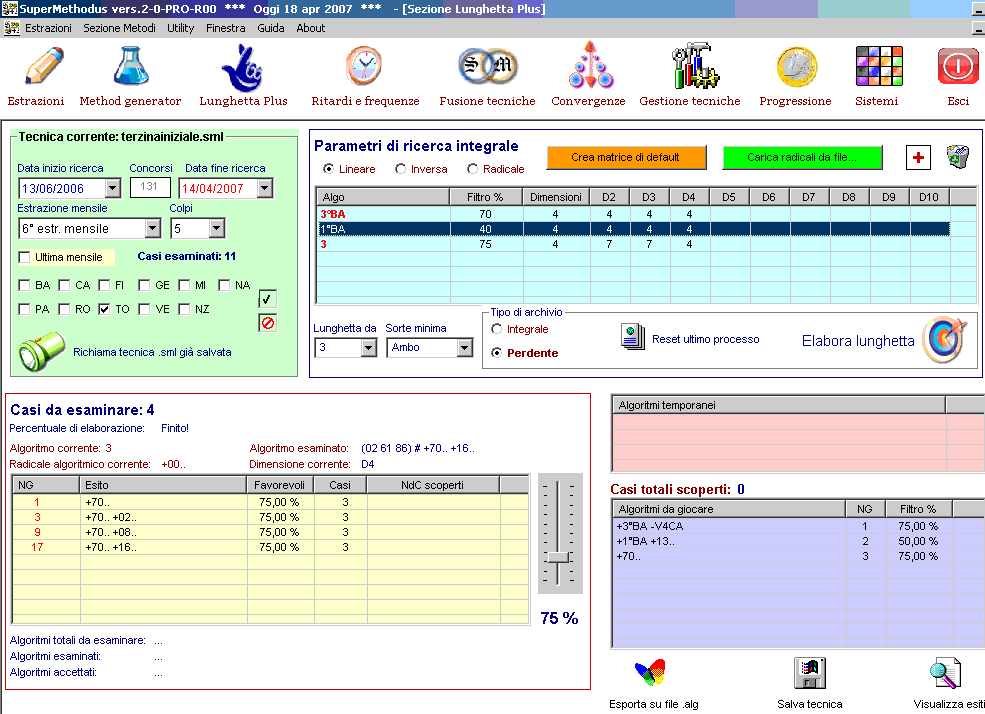Click the 75 % vertical slider handle
This screenshot has height=714, width=985.
[557, 557]
